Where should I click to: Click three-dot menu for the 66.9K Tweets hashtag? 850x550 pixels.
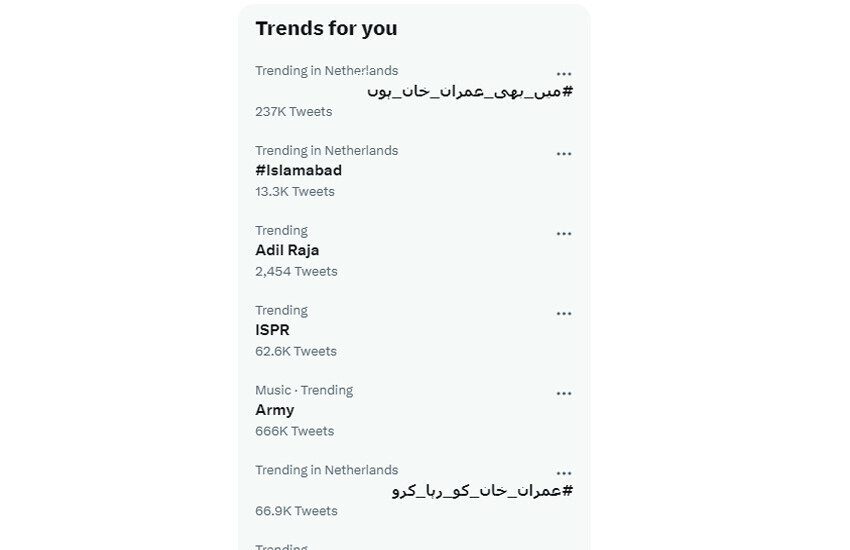pyautogui.click(x=564, y=474)
